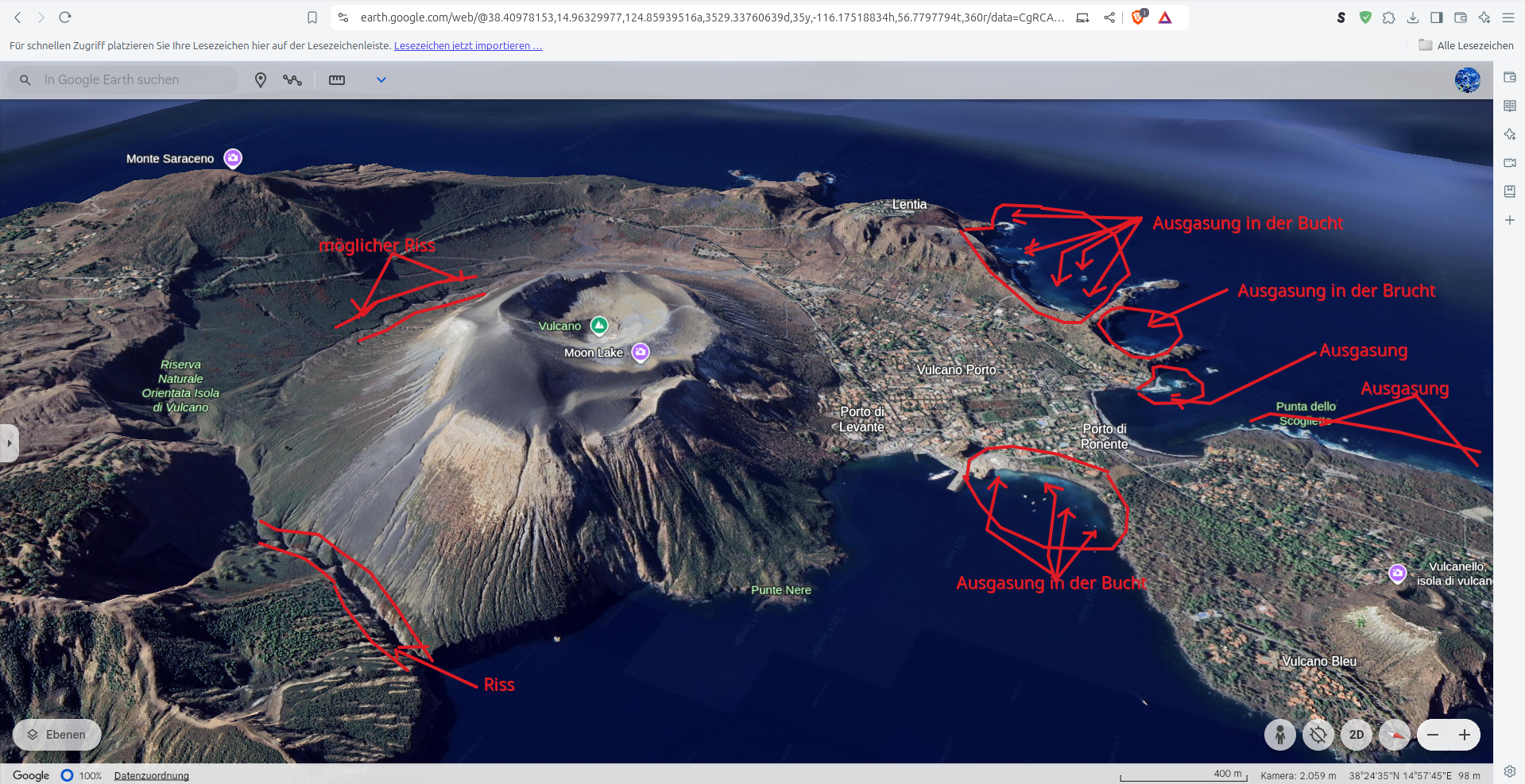Open the video call icon in the sidebar
This screenshot has width=1525, height=784.
pyautogui.click(x=1510, y=163)
